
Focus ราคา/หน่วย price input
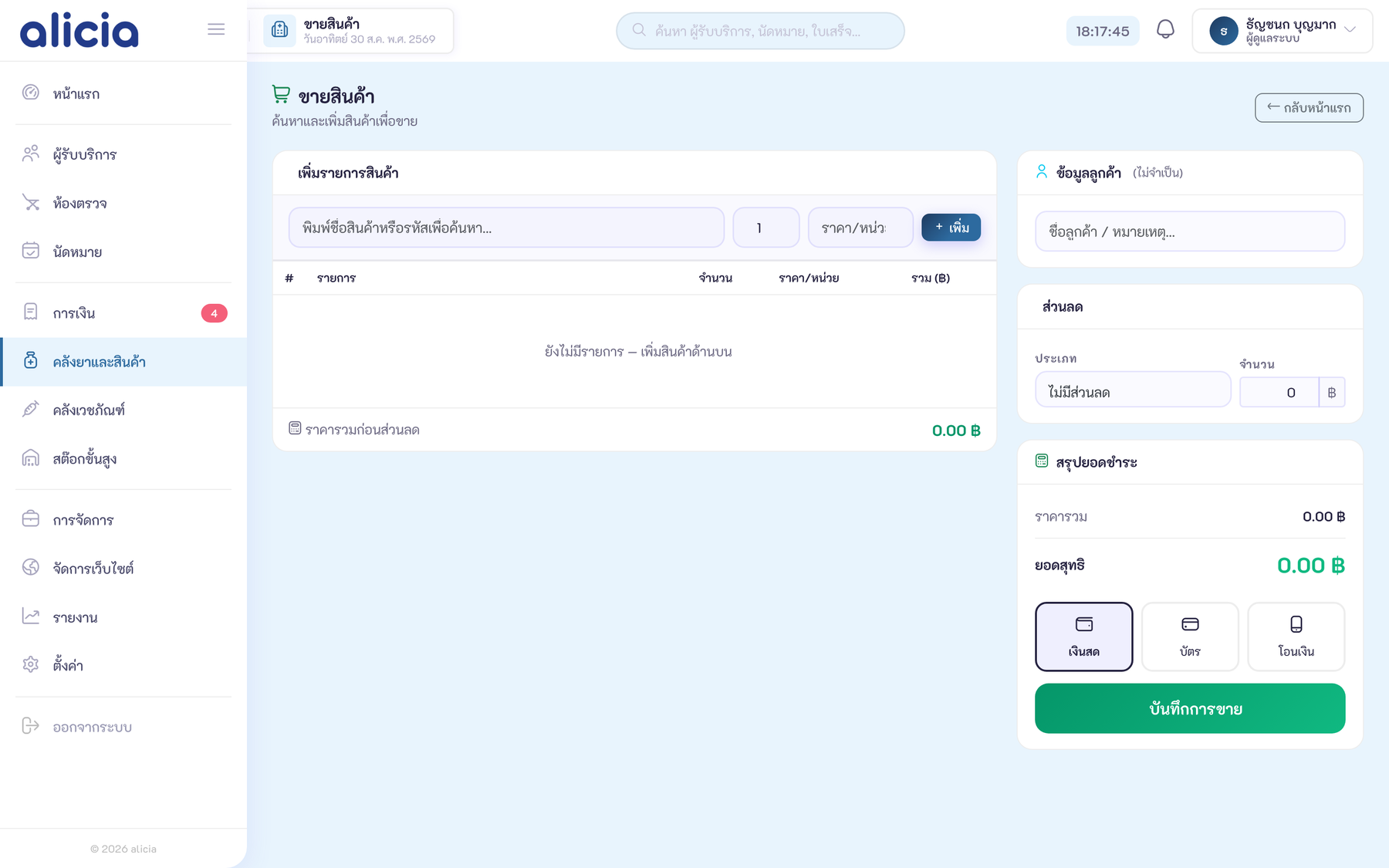point(860,228)
